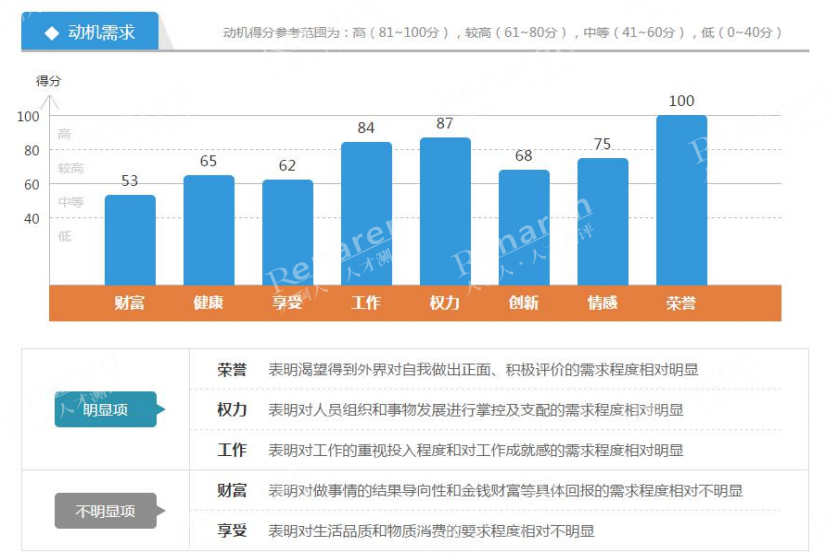Click the 动机需求 section header tab
The width and height of the screenshot is (838, 559).
coord(90,32)
